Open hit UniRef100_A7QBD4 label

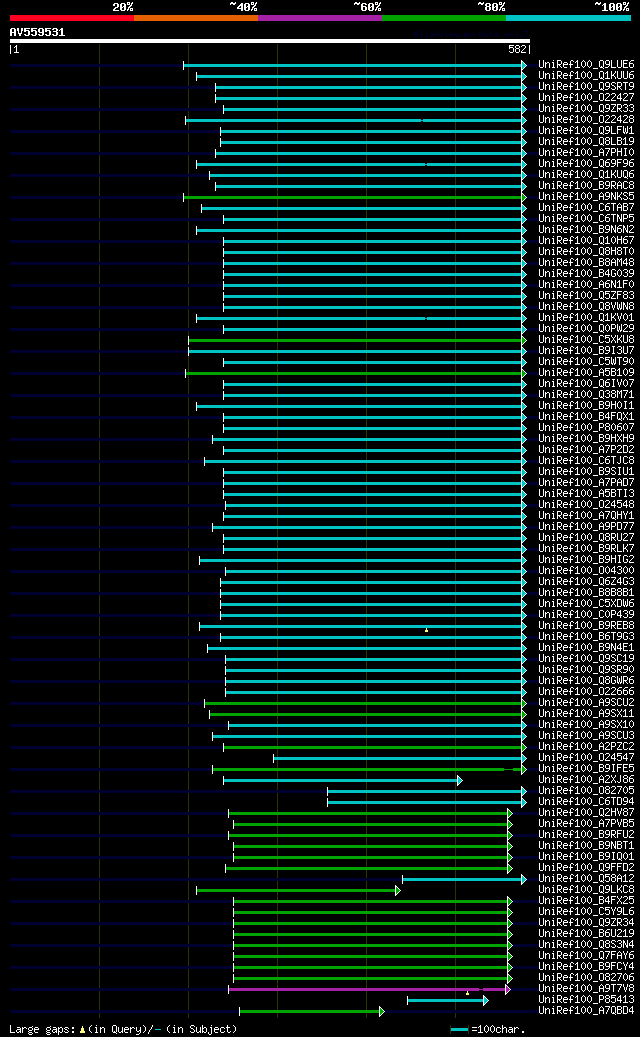586,1010
